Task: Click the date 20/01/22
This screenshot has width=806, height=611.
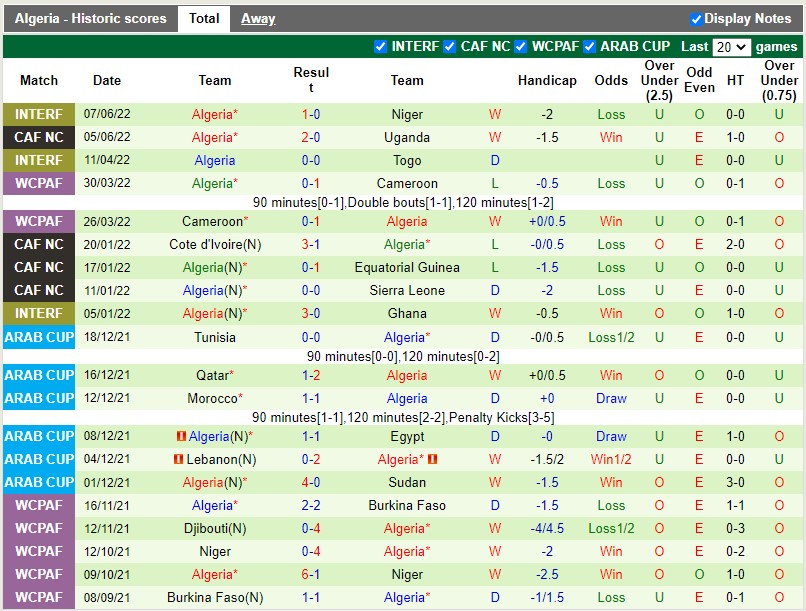Action: 107,245
